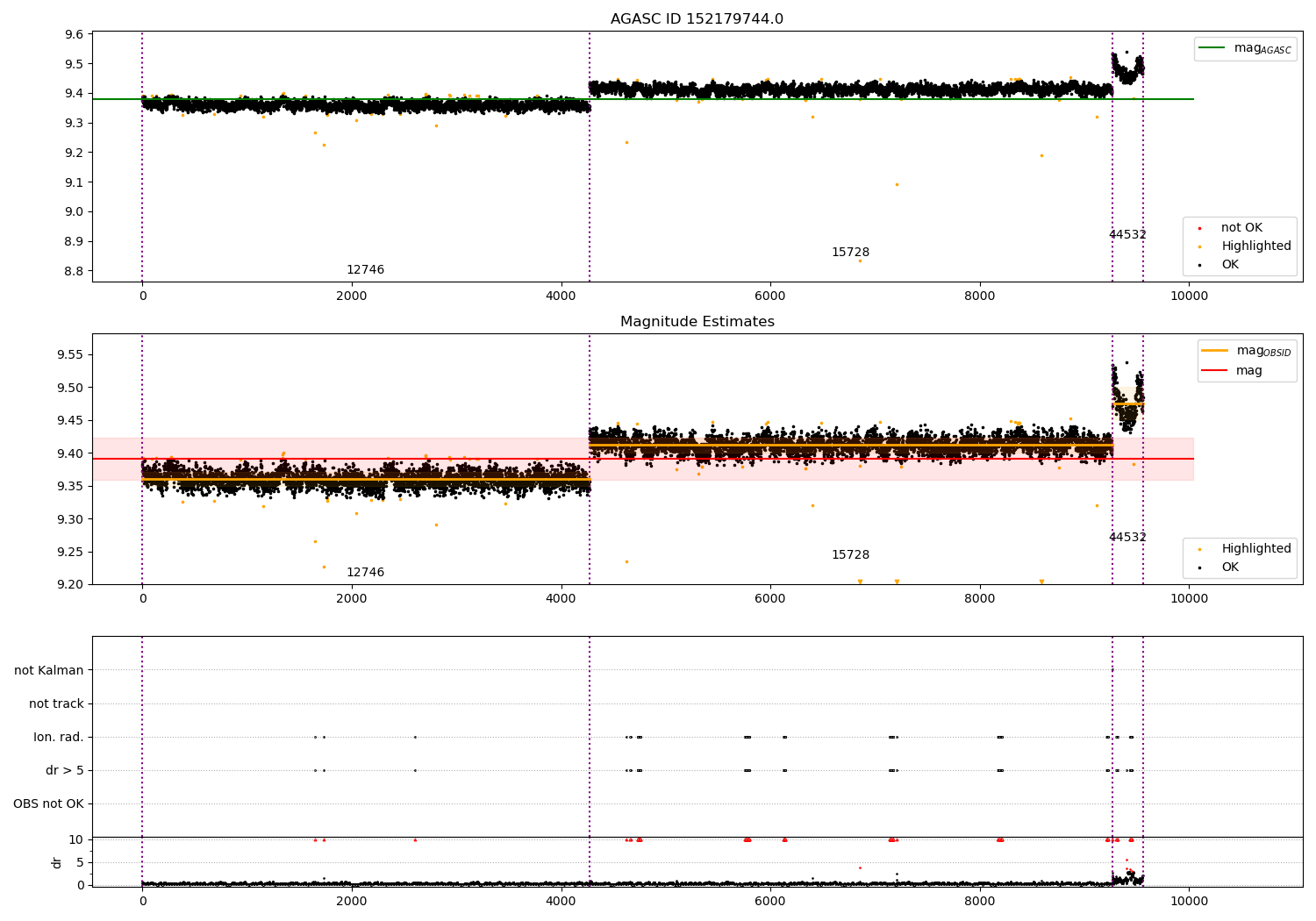
Task: Click the red line sample beside 'mag' legend
Action: 1214,371
